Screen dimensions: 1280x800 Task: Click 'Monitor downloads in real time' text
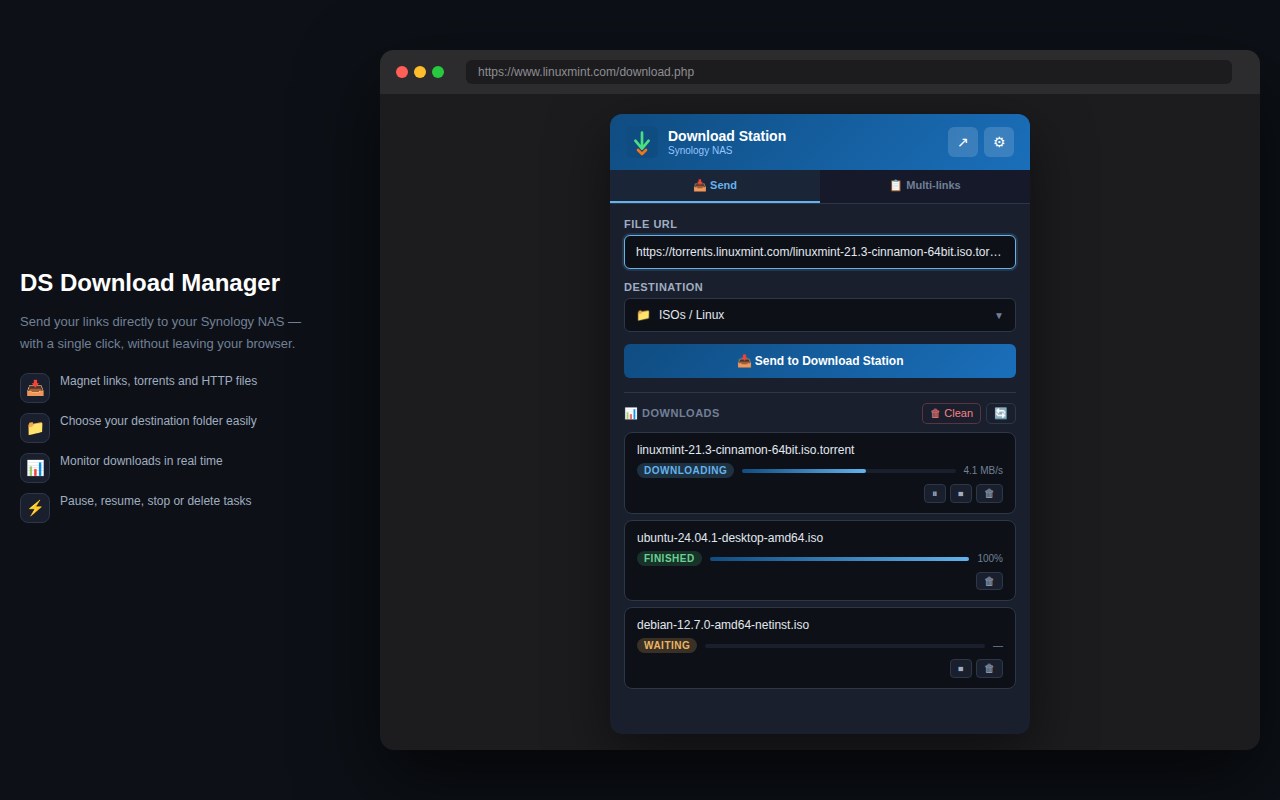[141, 461]
